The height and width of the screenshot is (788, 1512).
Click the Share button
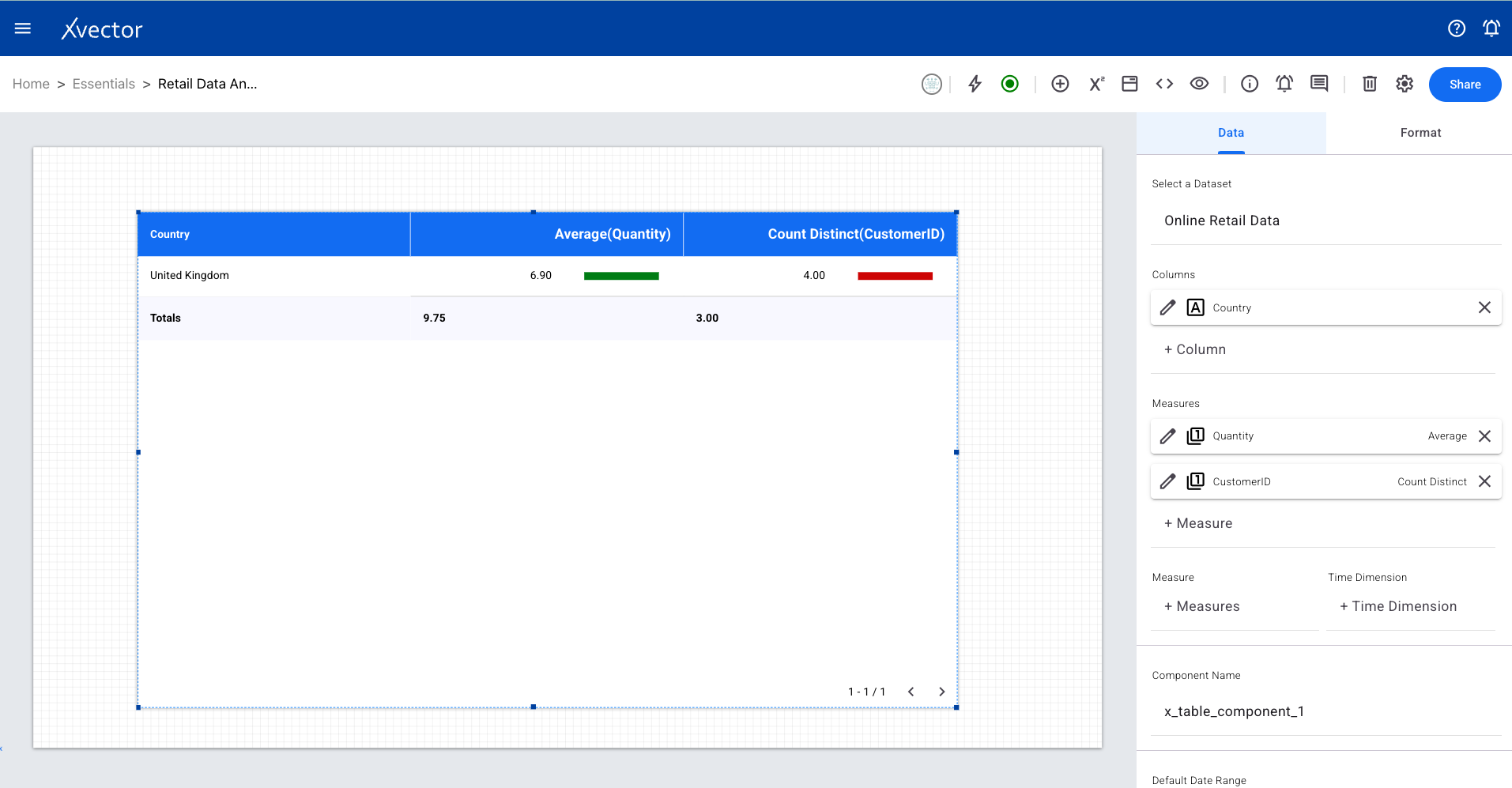1465,85
